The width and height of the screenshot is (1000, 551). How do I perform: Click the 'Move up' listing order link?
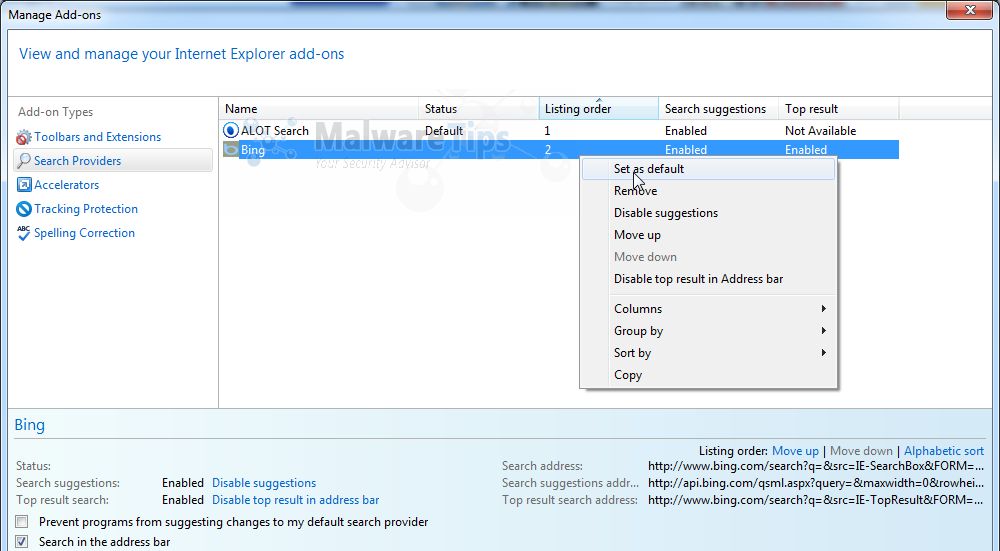tap(795, 451)
